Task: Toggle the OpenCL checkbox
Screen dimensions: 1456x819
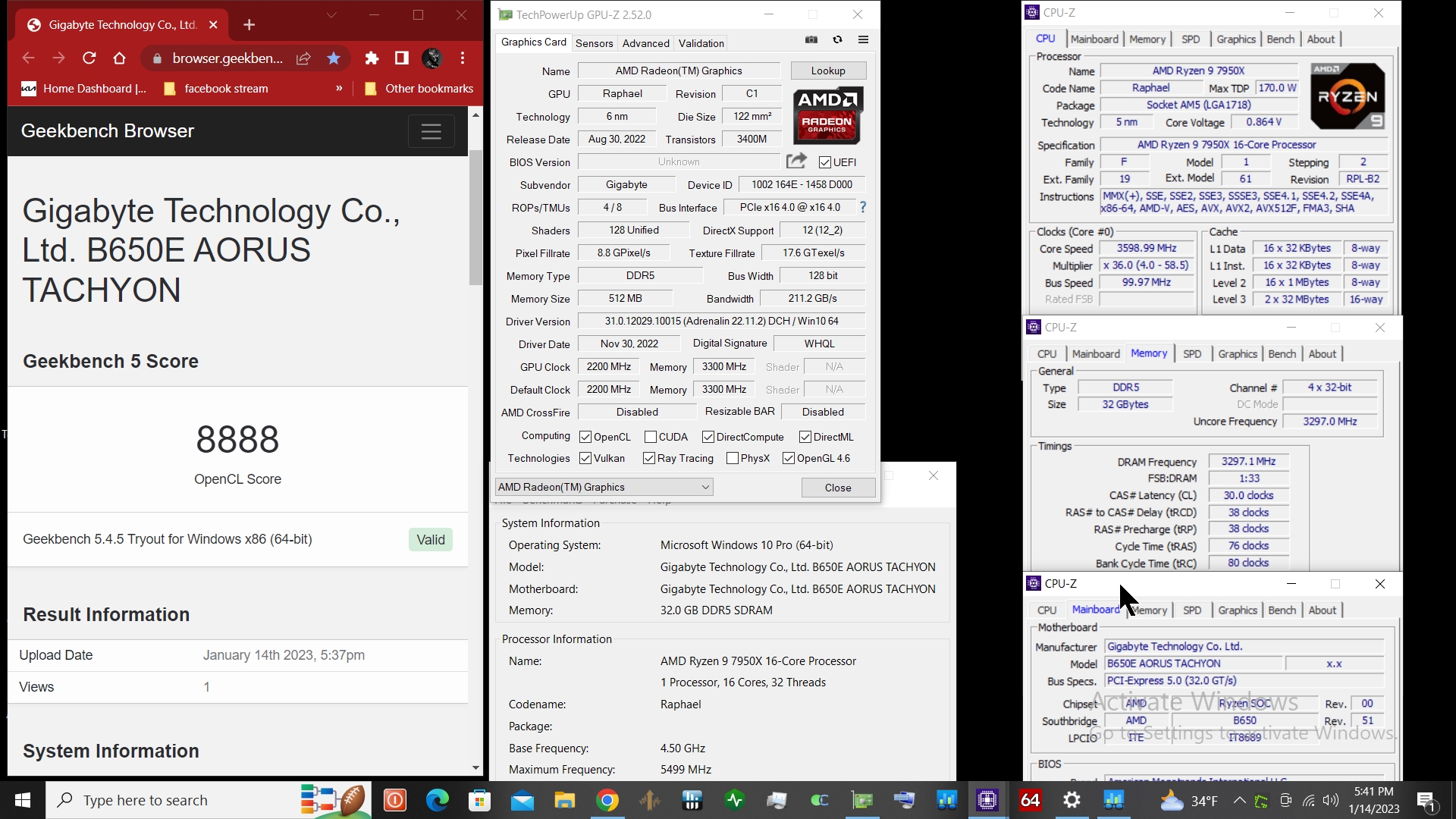Action: [x=585, y=437]
